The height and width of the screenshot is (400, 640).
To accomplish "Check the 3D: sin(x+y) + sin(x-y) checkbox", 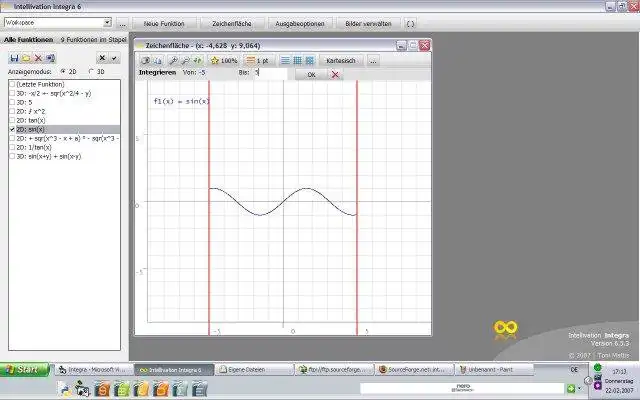I will 12,156.
